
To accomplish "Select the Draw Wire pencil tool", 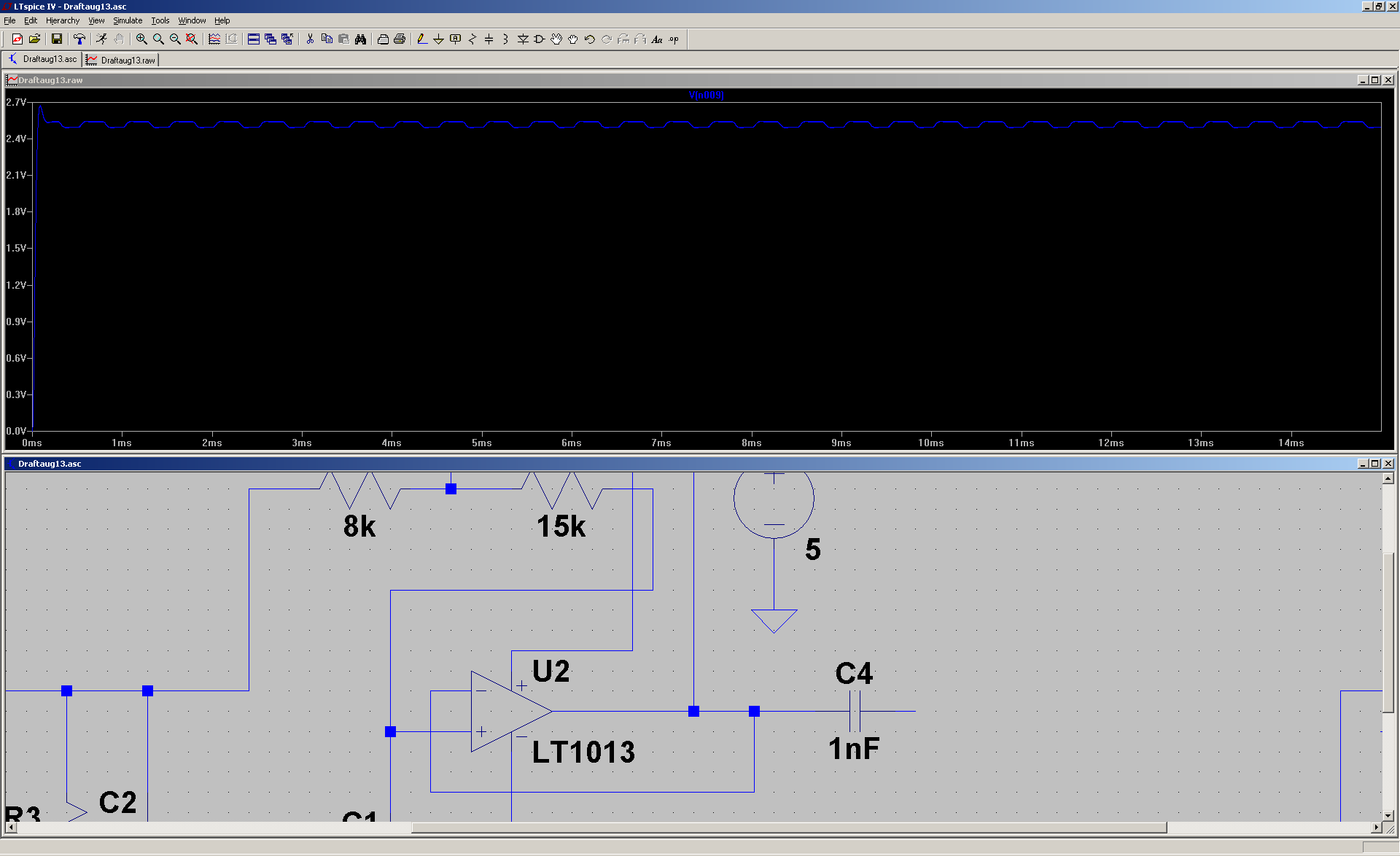I will pos(421,39).
